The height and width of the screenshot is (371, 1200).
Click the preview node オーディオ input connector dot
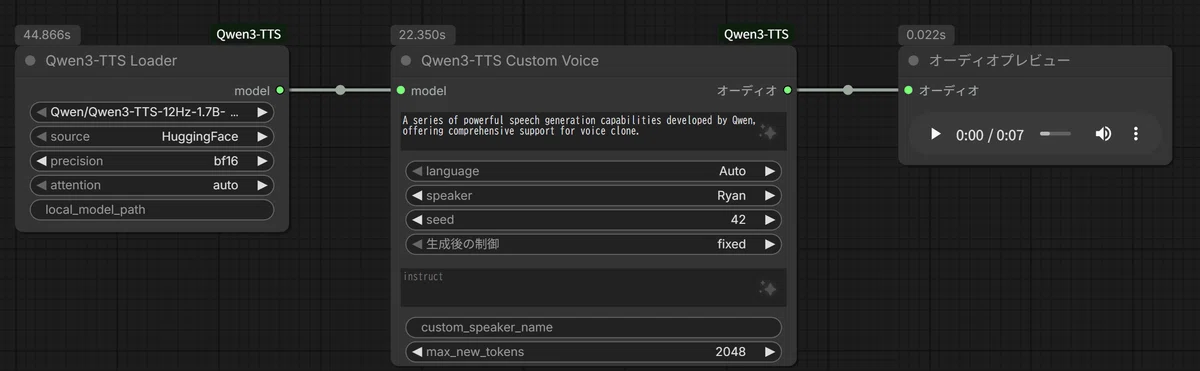908,90
